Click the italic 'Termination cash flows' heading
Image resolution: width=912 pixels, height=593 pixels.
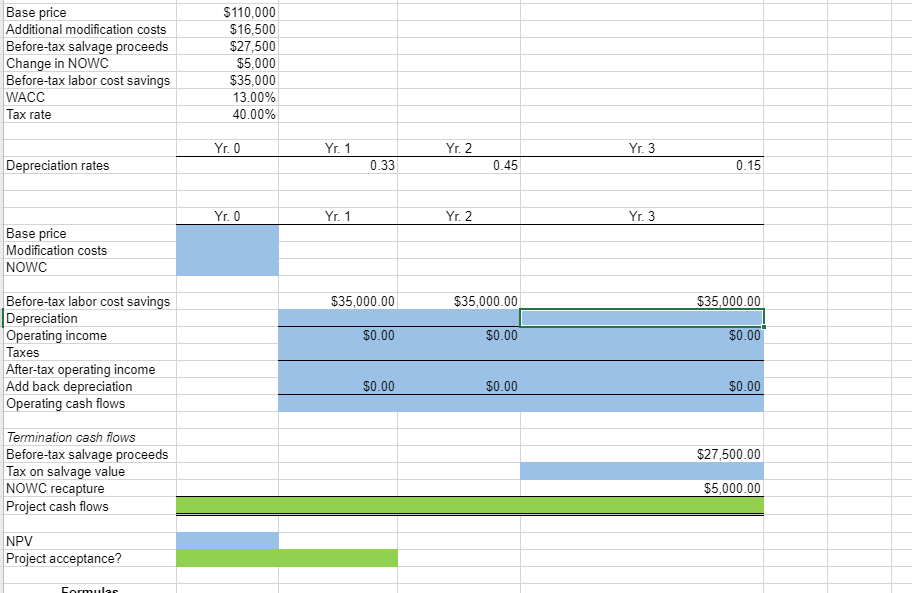(71, 437)
